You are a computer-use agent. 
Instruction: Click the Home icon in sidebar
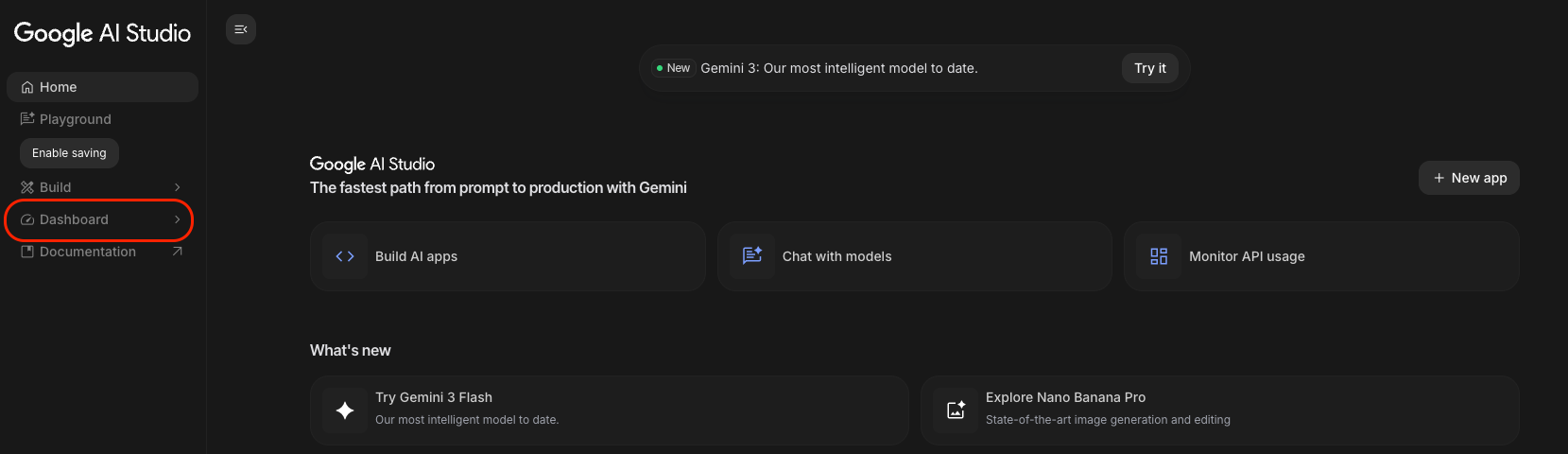click(x=27, y=87)
